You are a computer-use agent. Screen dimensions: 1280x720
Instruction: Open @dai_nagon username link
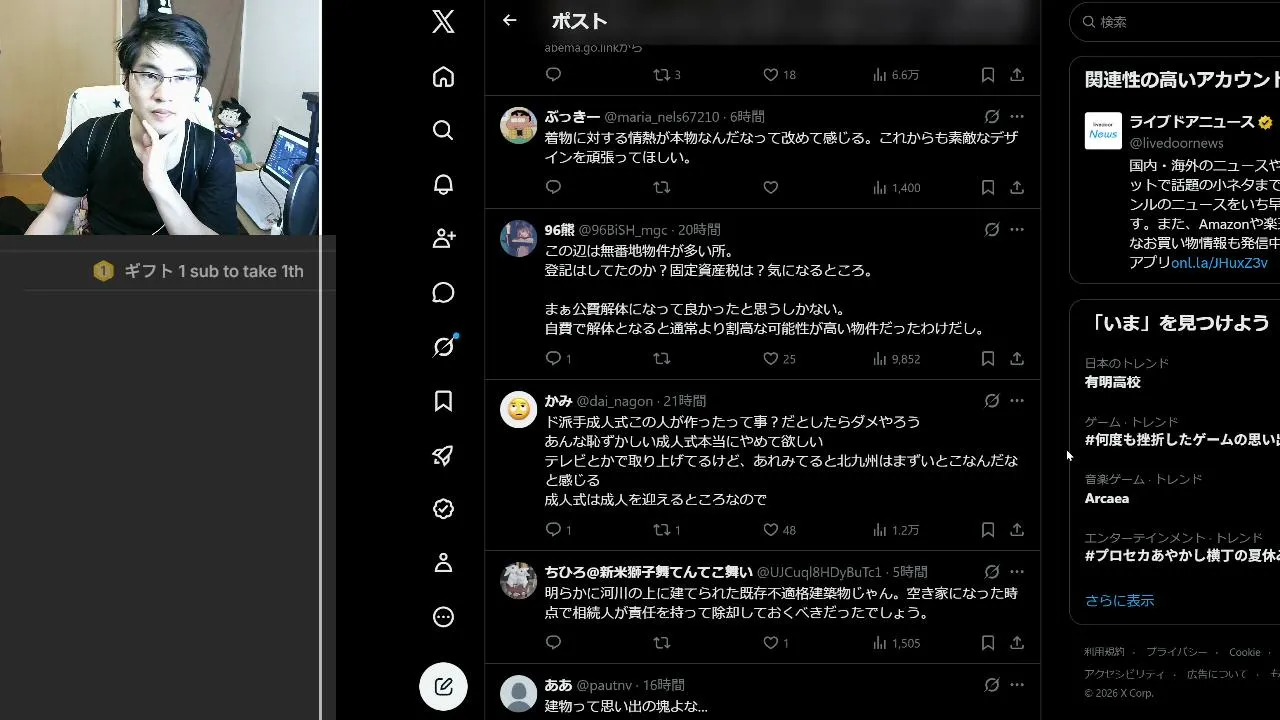pyautogui.click(x=615, y=401)
